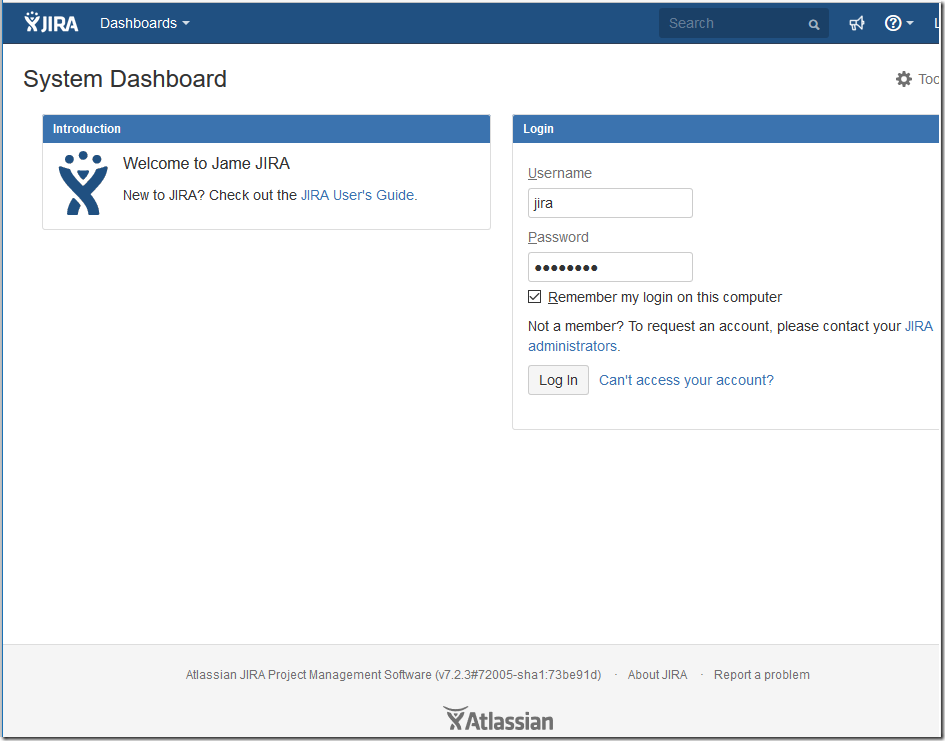Open the feedback megaphone icon
945x741 pixels.
tap(856, 23)
